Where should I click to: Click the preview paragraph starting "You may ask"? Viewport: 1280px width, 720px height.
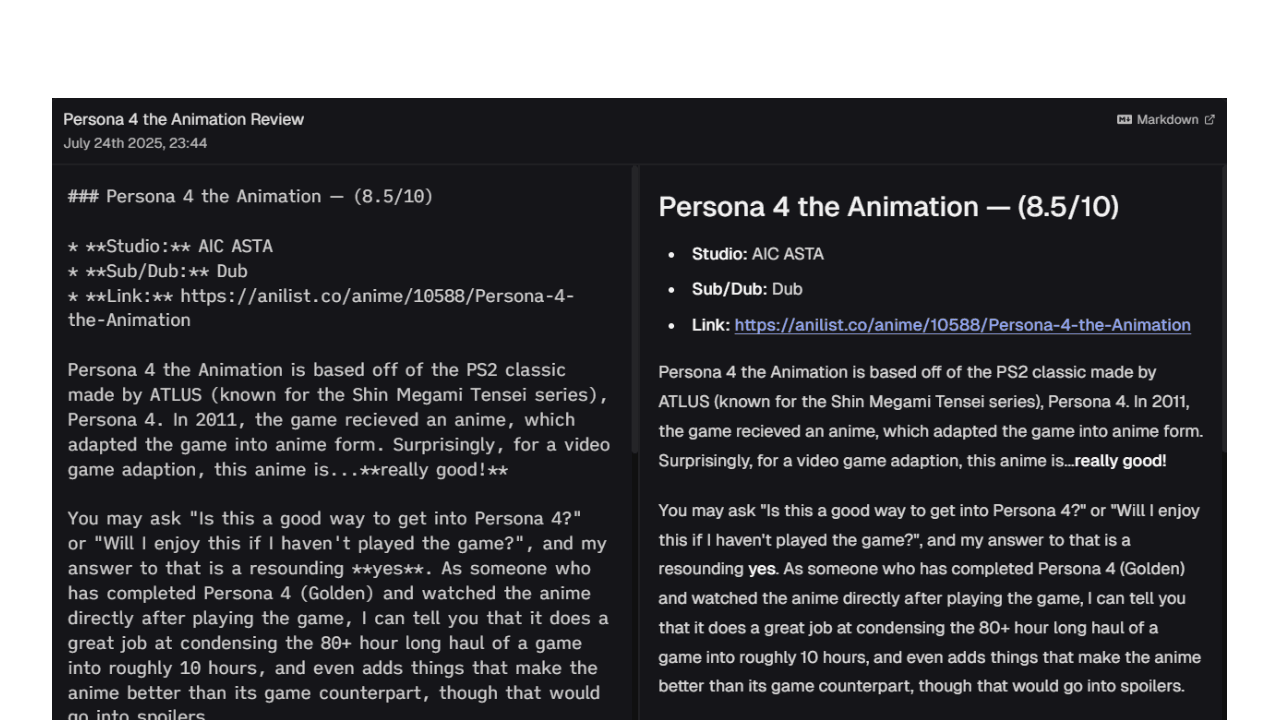930,597
